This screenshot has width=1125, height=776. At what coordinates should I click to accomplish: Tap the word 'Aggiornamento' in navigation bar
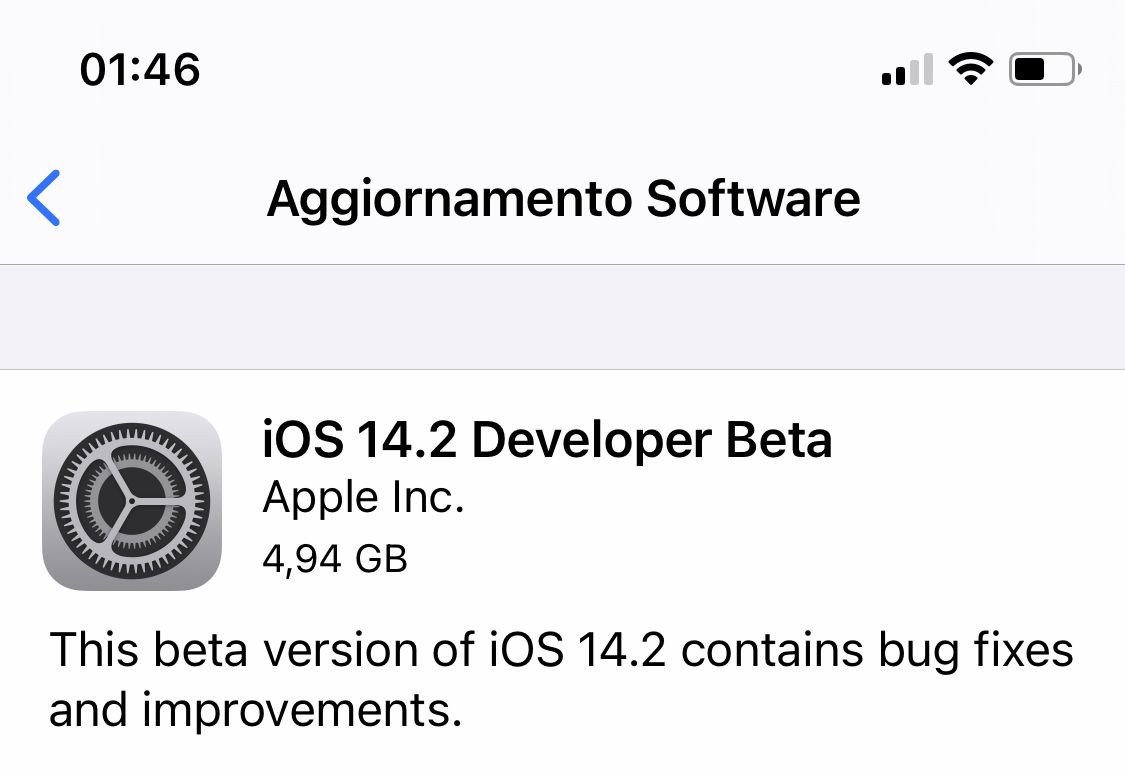(x=449, y=200)
